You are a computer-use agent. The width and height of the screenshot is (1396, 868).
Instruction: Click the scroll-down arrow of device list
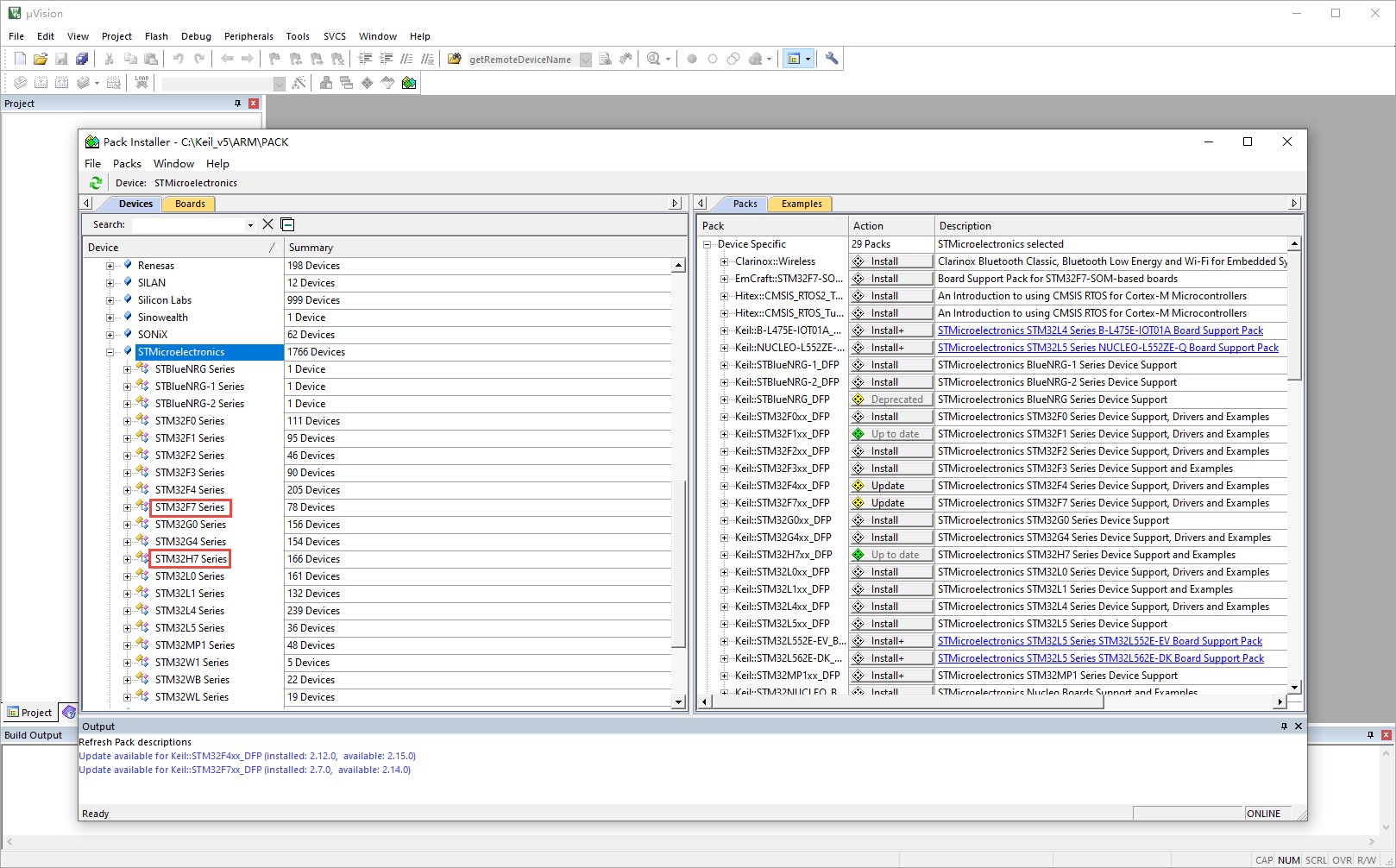click(678, 701)
